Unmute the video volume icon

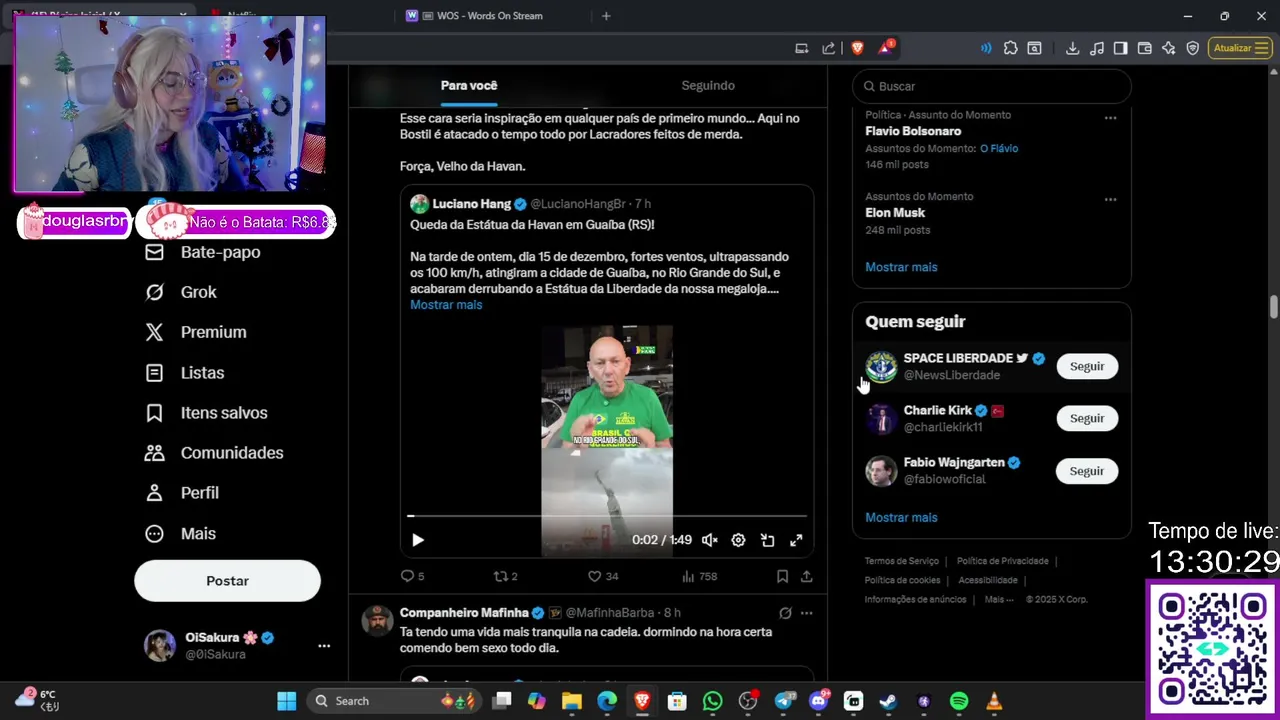710,540
